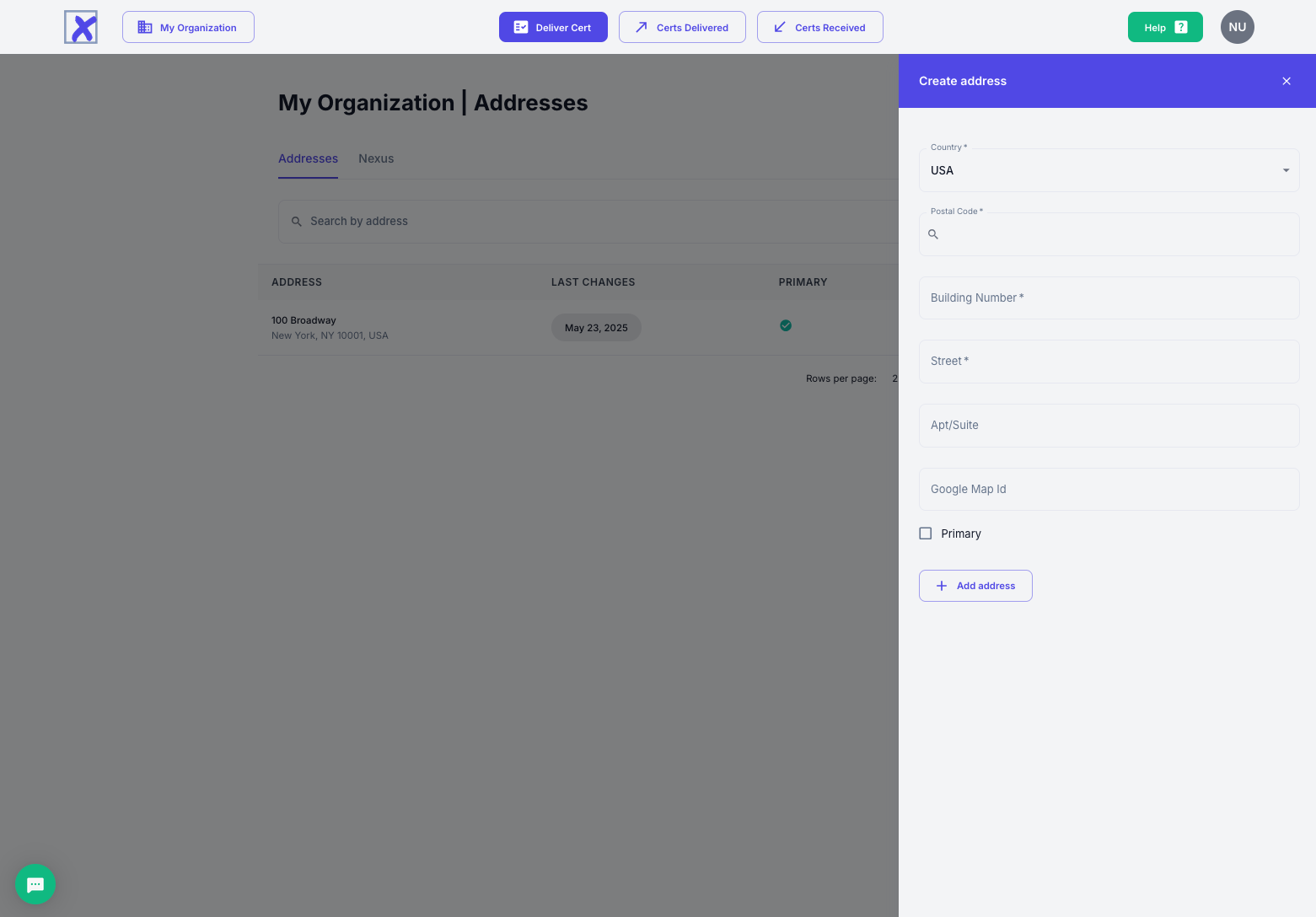Focus the Building Number field
The width and height of the screenshot is (1316, 917).
(x=1109, y=298)
